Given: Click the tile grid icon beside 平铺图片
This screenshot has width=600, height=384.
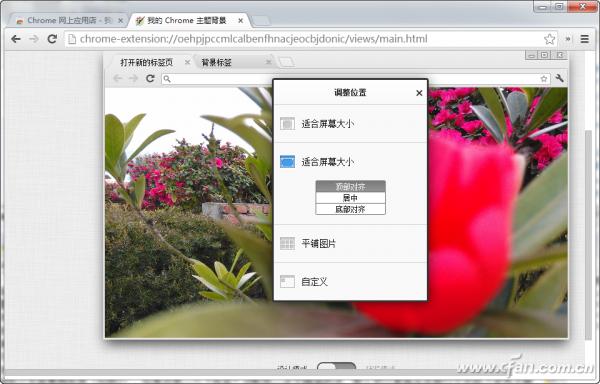Looking at the screenshot, I should (x=287, y=244).
